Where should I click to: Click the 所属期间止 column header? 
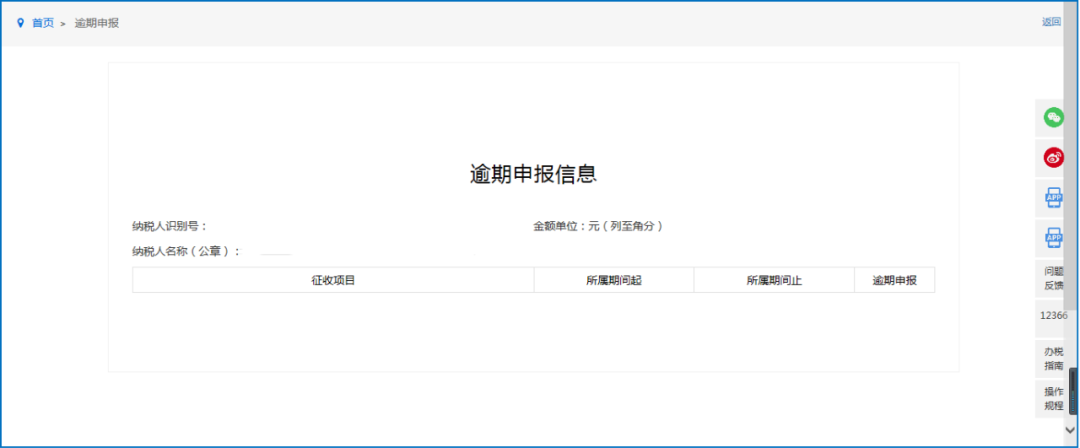(774, 280)
